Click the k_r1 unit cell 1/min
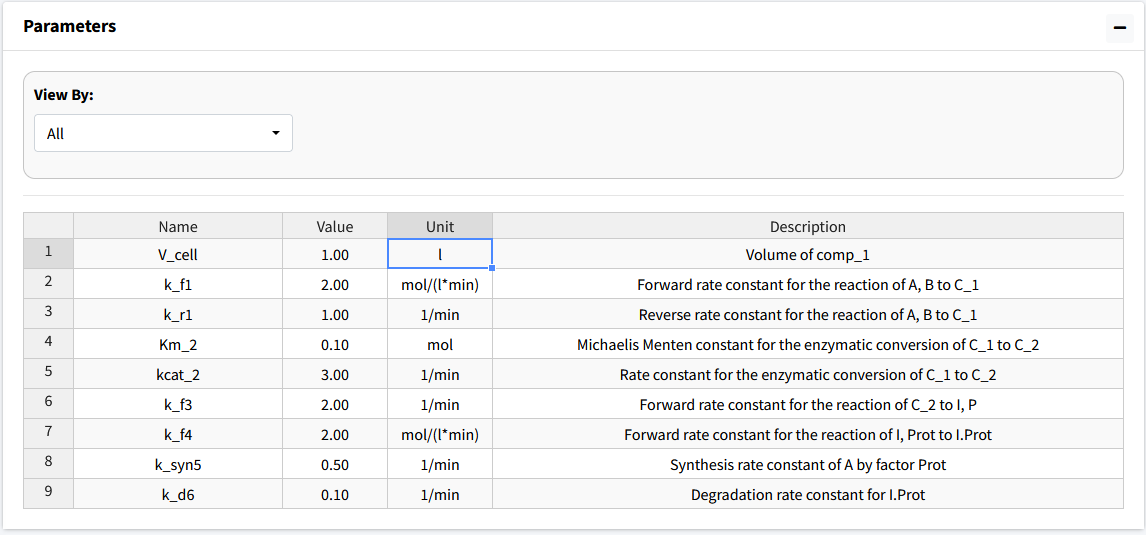The width and height of the screenshot is (1146, 535). [440, 314]
